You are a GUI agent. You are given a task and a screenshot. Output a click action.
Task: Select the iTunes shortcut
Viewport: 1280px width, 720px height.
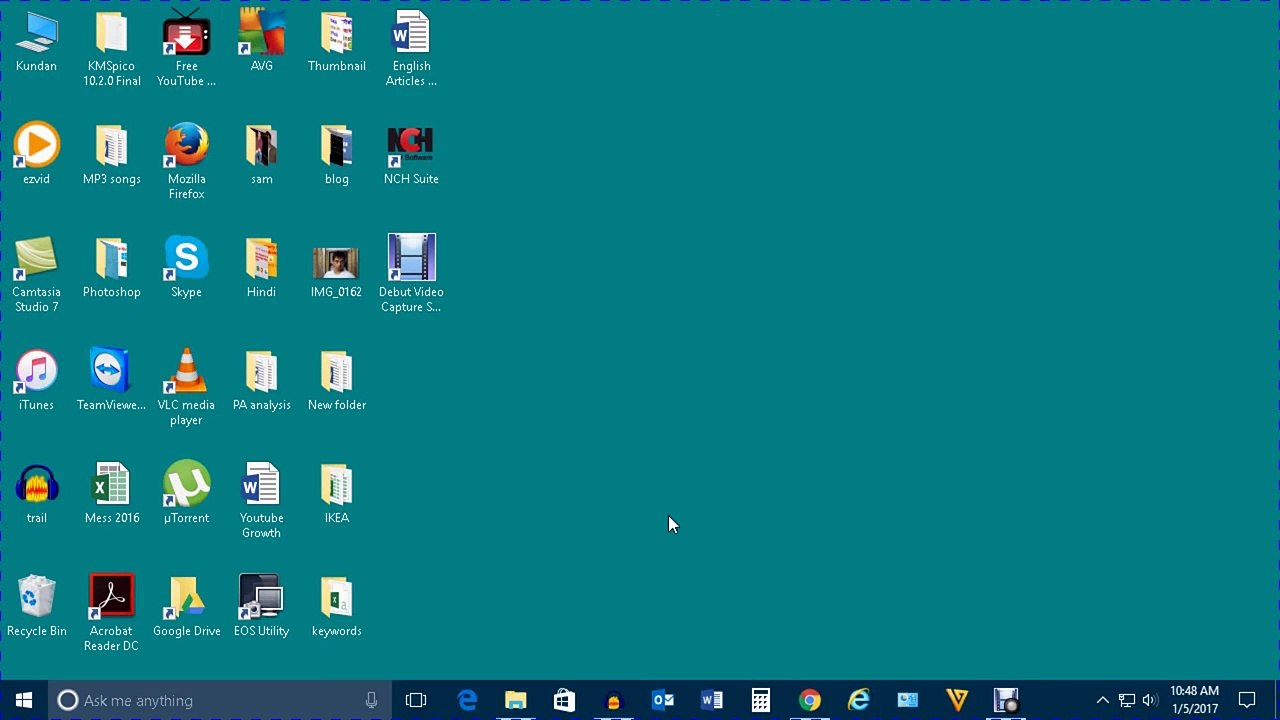[x=36, y=381]
